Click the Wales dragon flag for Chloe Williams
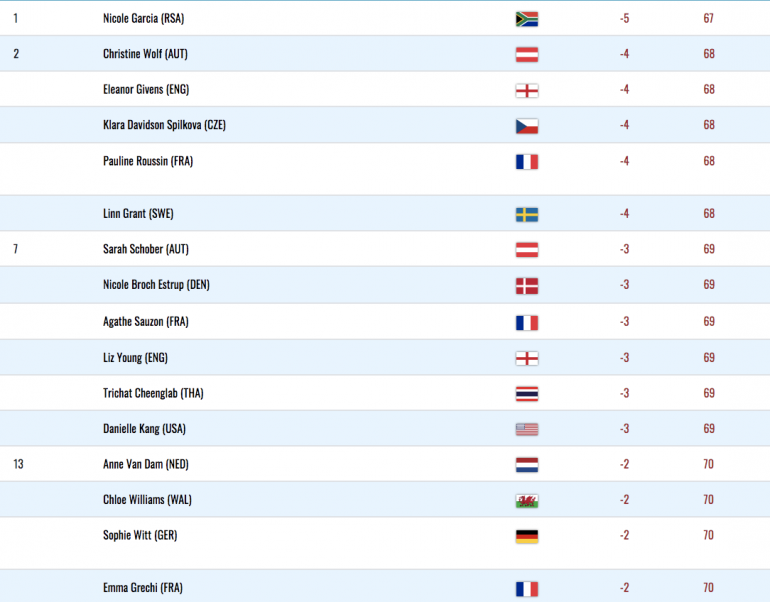Image resolution: width=770 pixels, height=602 pixels. [527, 501]
